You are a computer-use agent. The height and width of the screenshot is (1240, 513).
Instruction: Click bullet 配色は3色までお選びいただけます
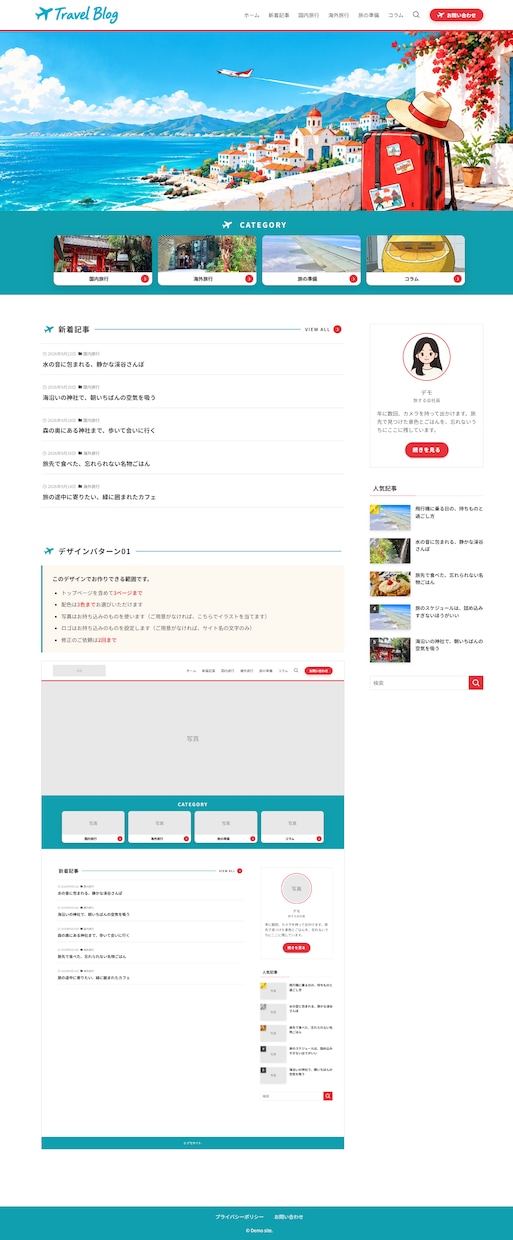(x=101, y=605)
